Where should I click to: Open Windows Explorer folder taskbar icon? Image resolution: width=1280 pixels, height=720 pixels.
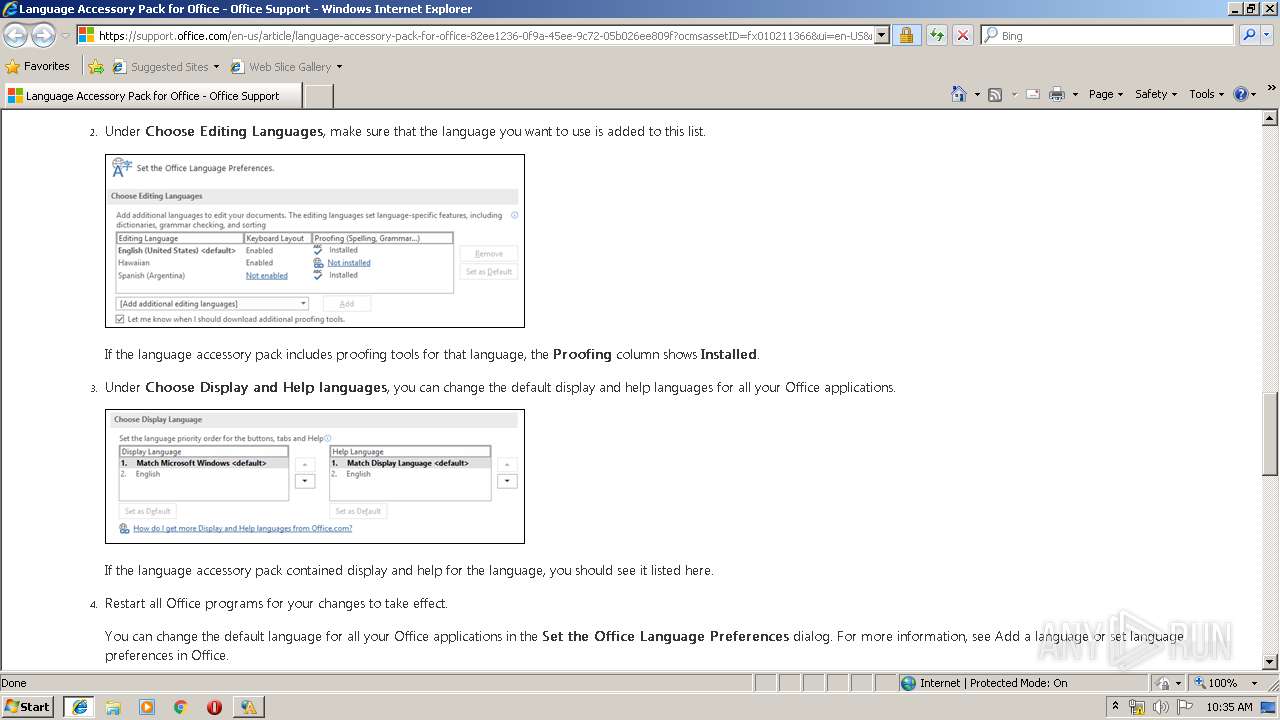(x=113, y=706)
